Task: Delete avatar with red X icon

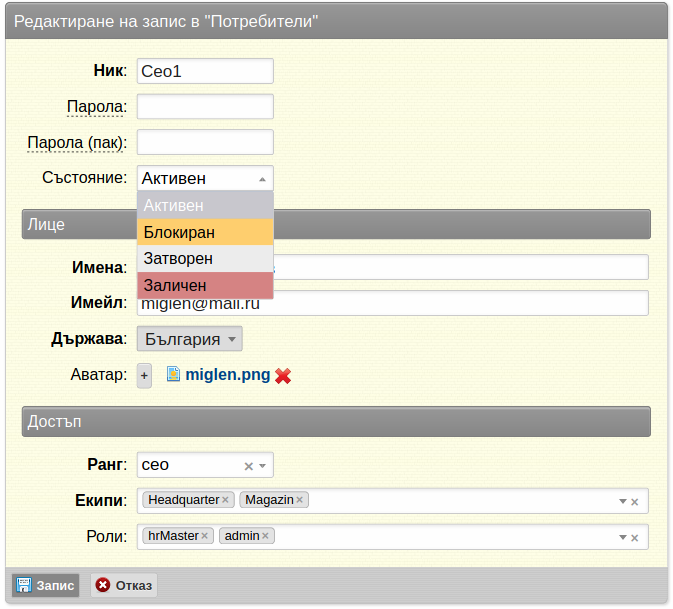Action: (283, 376)
